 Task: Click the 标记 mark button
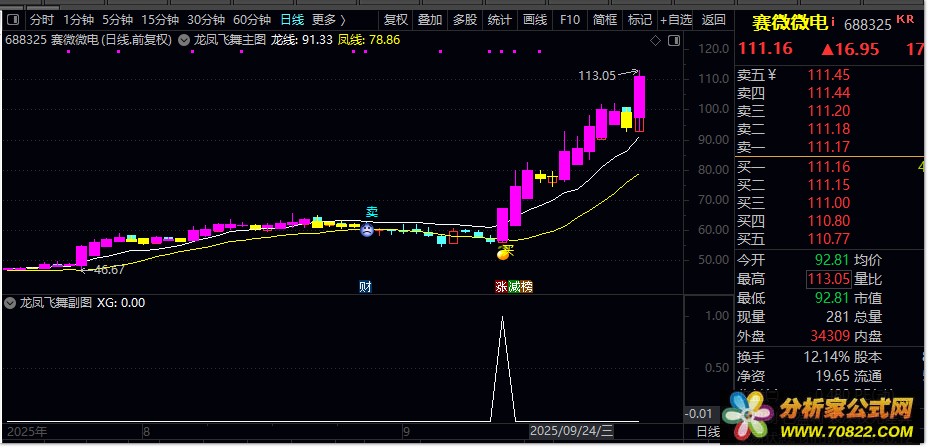point(639,20)
